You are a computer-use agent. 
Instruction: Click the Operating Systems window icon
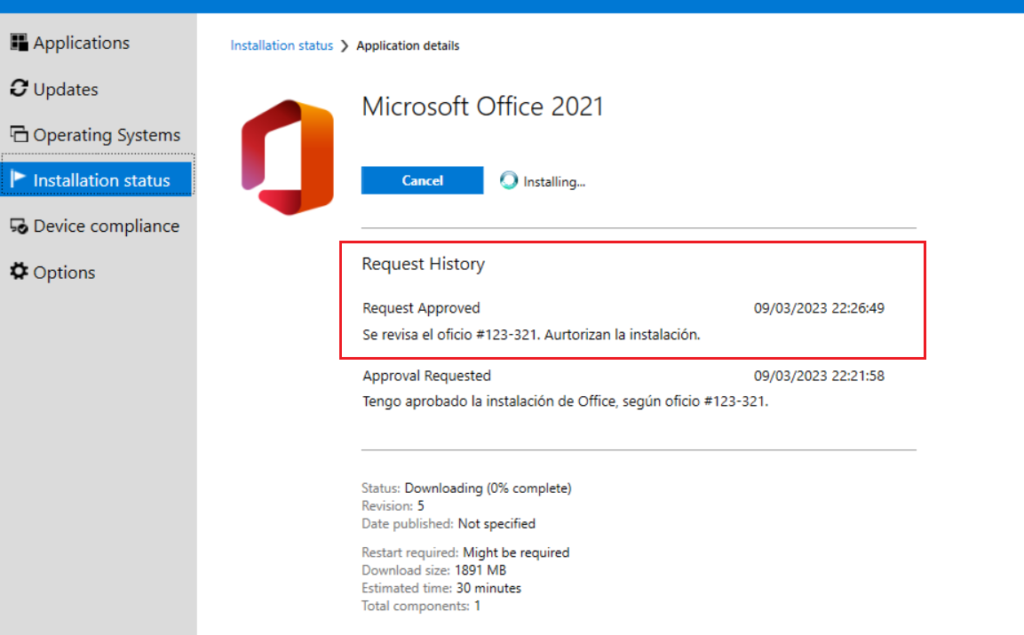(x=19, y=134)
